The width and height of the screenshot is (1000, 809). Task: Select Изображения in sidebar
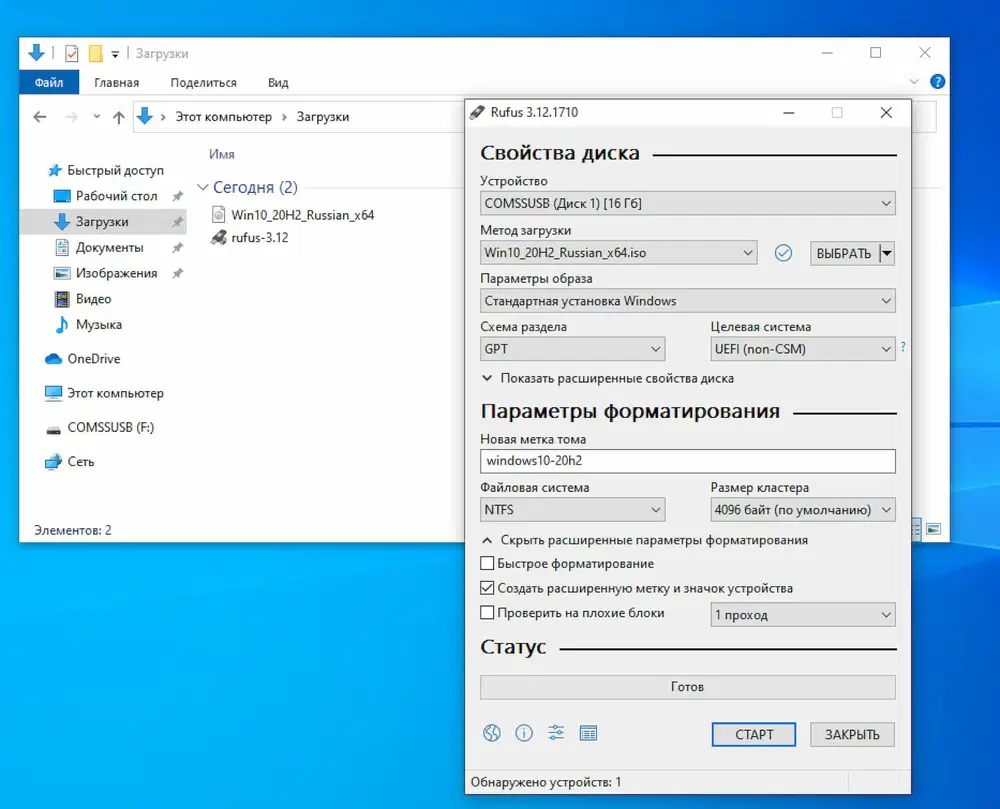pos(116,273)
